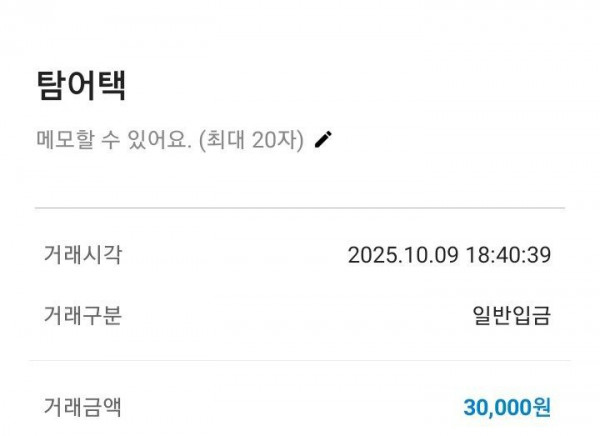Select the date "2025.10.09"
600x436 pixels.
(x=402, y=255)
